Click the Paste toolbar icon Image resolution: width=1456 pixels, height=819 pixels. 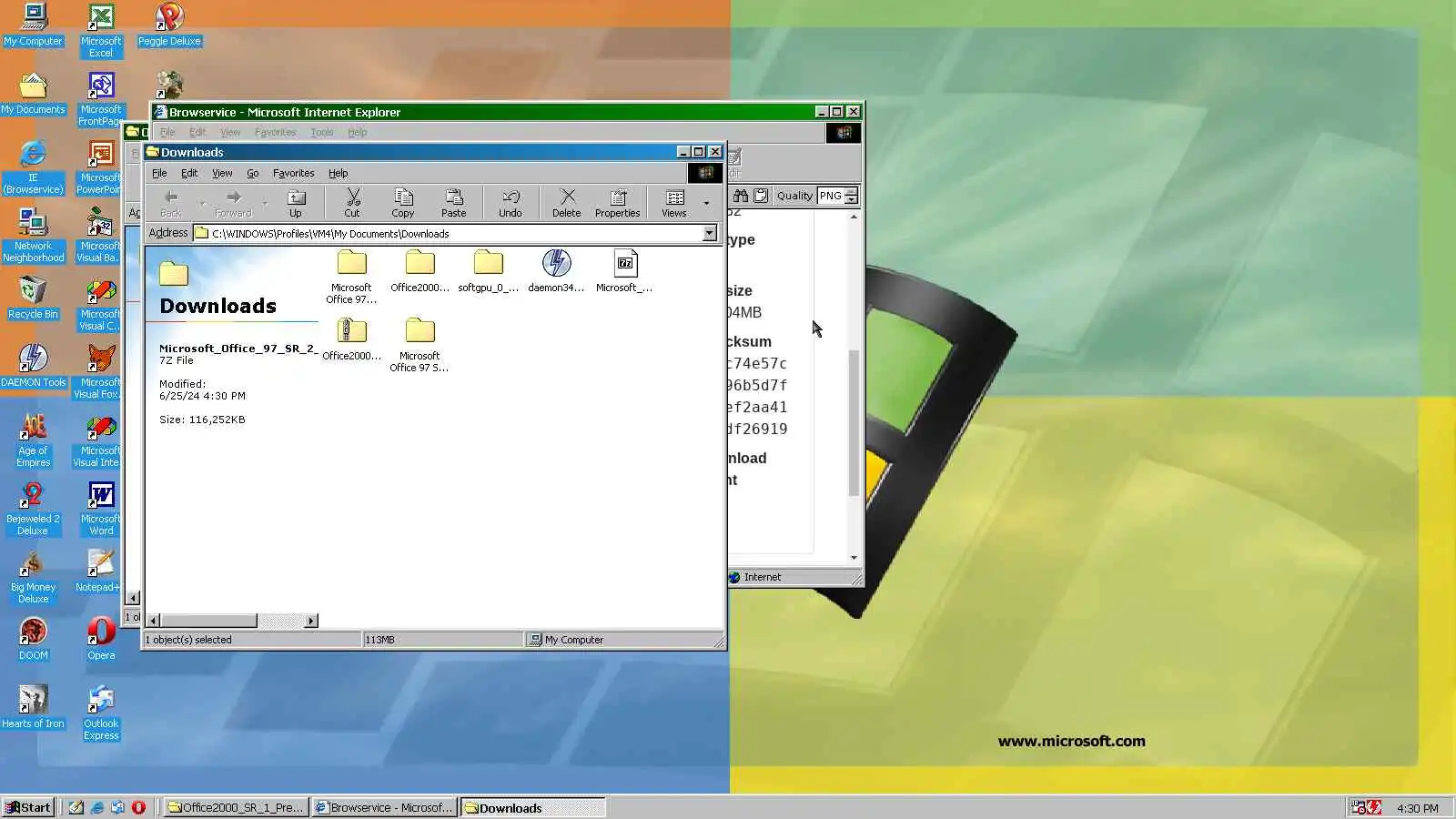(x=454, y=203)
